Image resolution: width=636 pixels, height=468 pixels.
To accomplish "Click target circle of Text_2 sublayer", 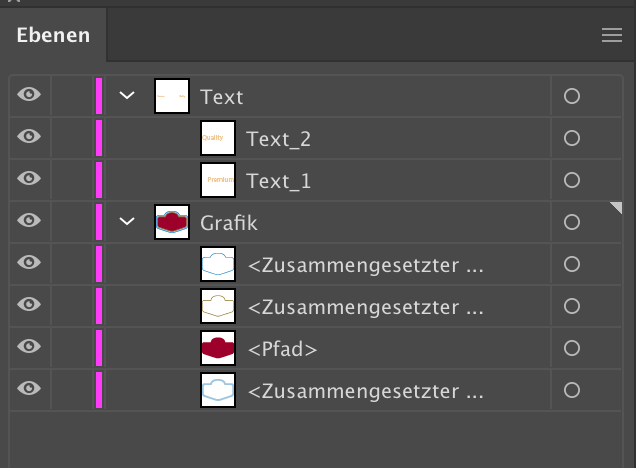I will pos(572,139).
